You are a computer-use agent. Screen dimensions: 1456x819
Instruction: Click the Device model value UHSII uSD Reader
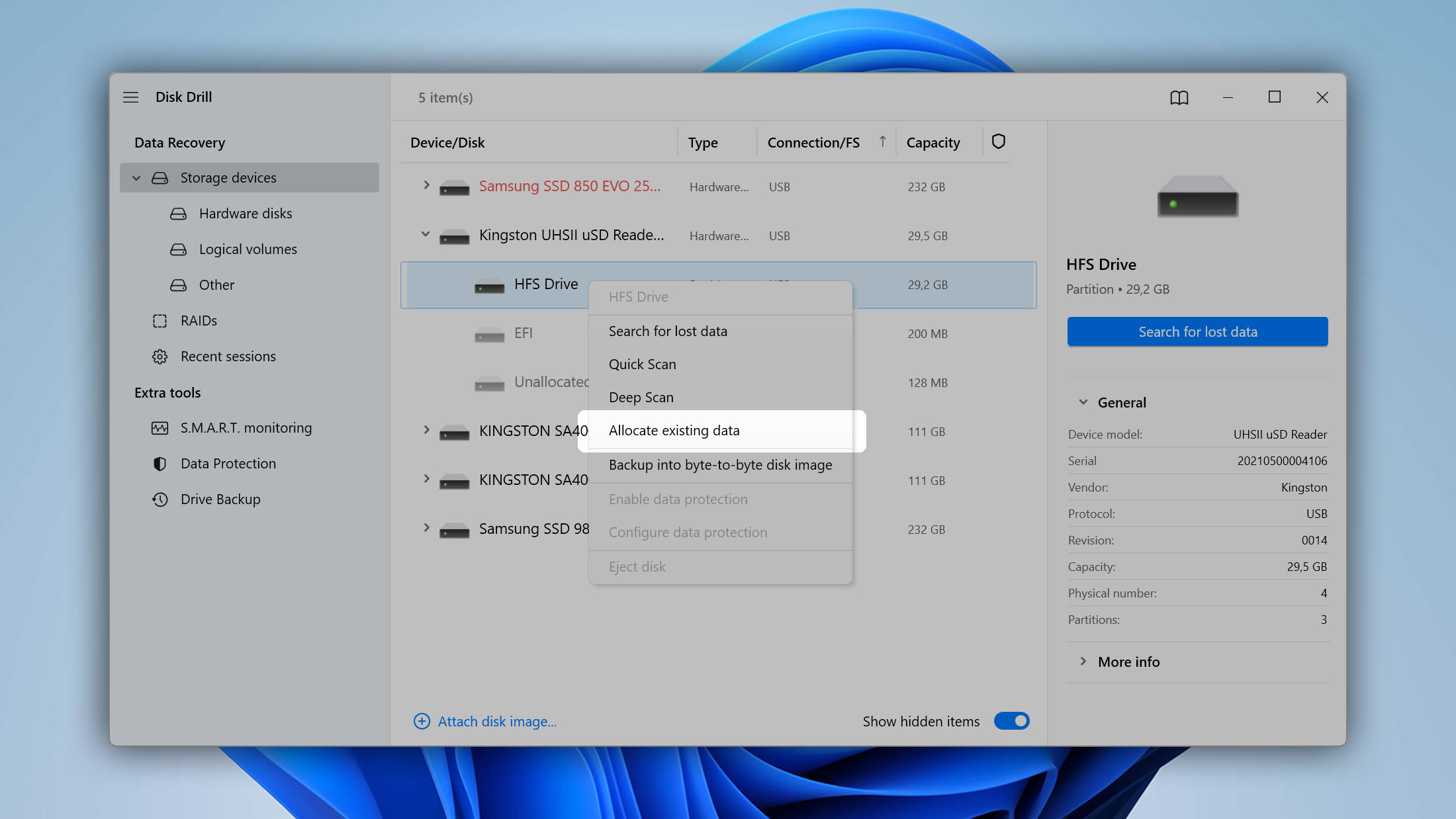tap(1280, 435)
